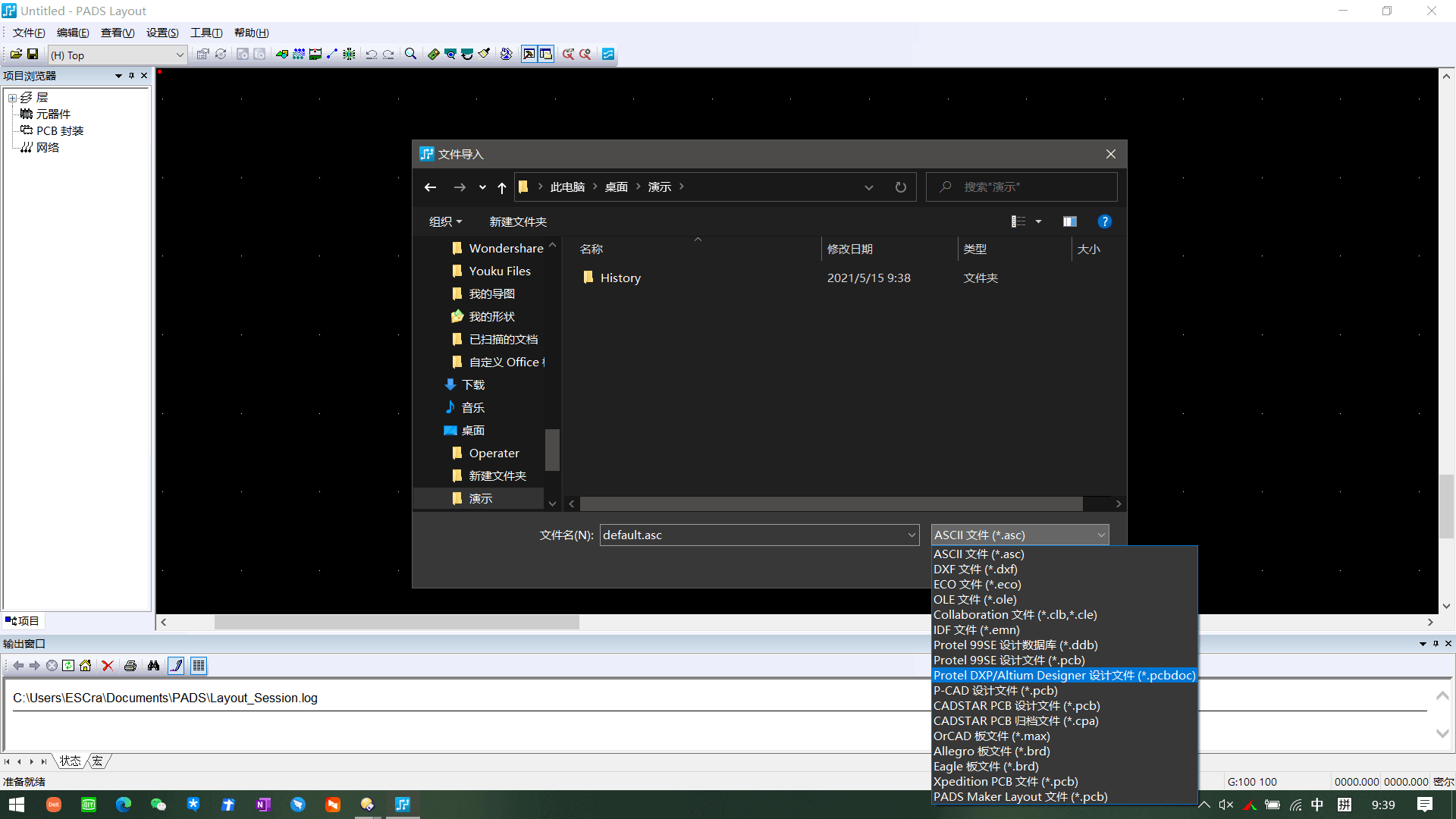Open the project browser panel dropdown arrow
This screenshot has width=1456, height=819.
pos(118,76)
